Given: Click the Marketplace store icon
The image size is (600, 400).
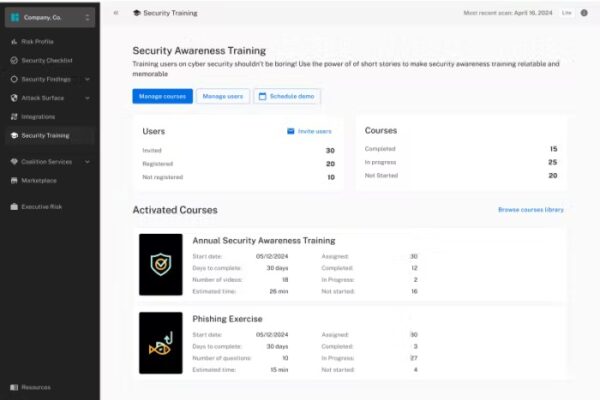Looking at the screenshot, I should [x=13, y=180].
